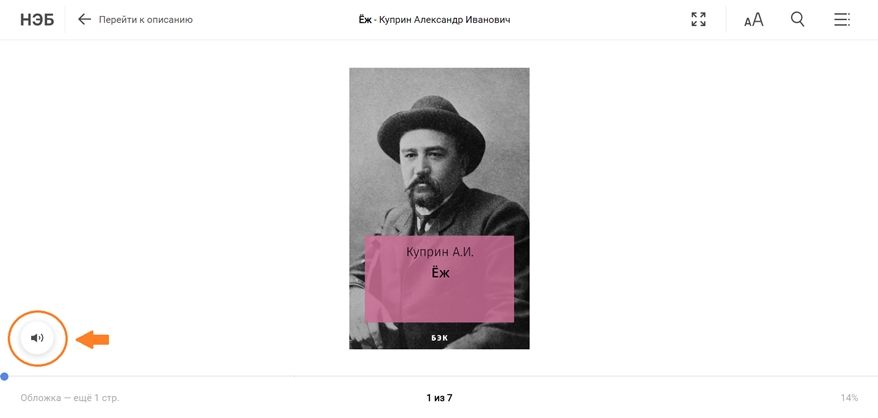
Task: Click Куприн А.И. author text on cover
Action: pyautogui.click(x=440, y=253)
